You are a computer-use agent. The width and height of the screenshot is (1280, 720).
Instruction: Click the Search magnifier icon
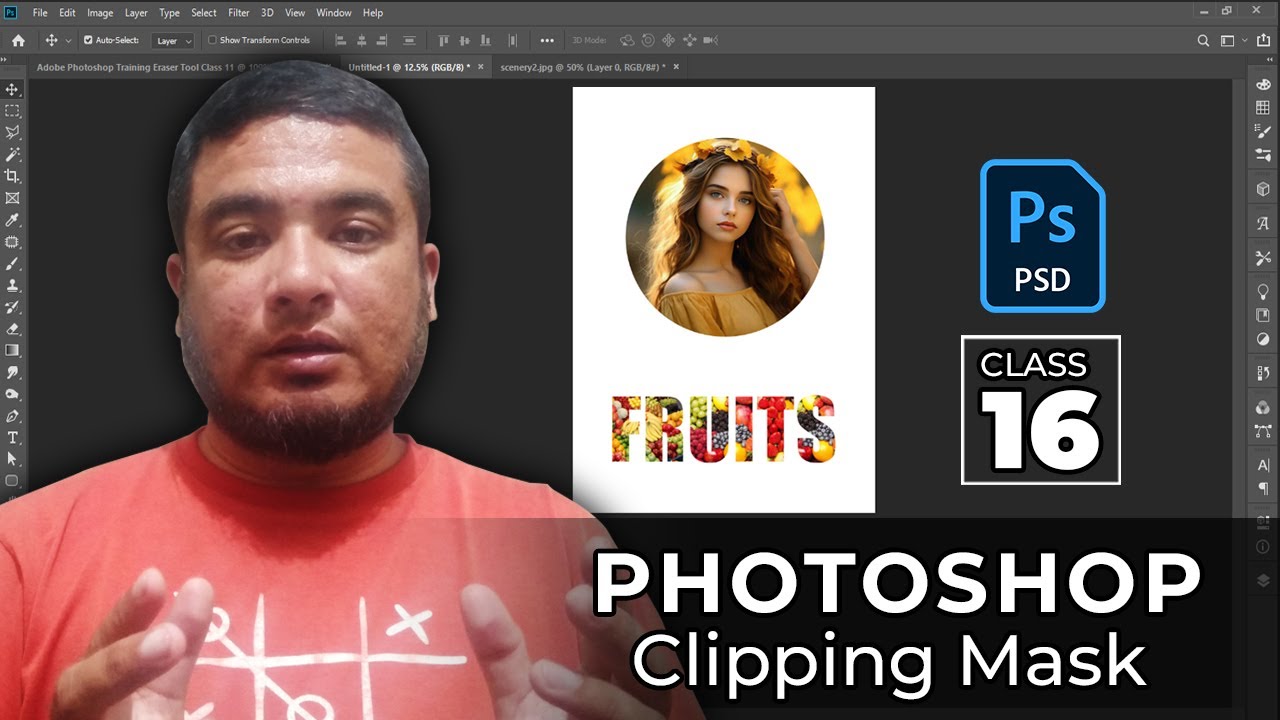[x=1204, y=41]
